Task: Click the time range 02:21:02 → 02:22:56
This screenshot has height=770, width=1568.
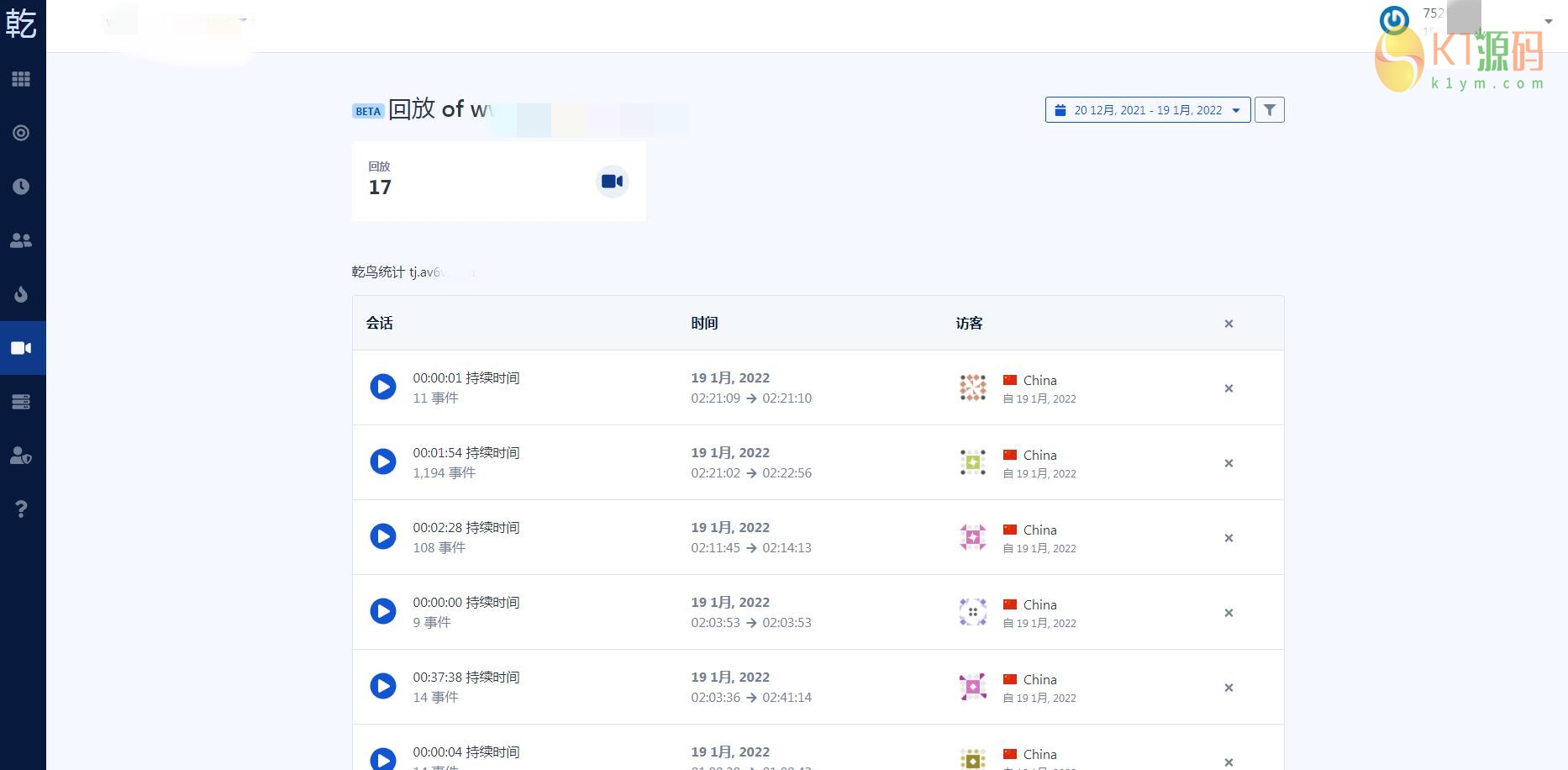Action: coord(751,473)
